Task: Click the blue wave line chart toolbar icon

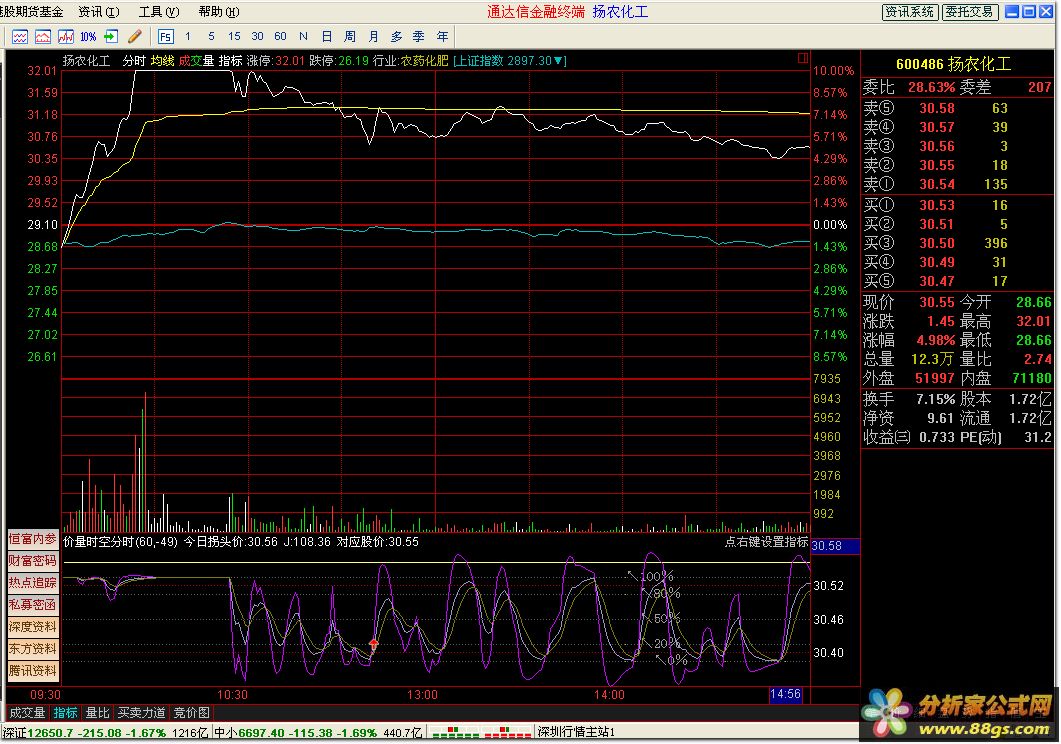Action: [20, 37]
